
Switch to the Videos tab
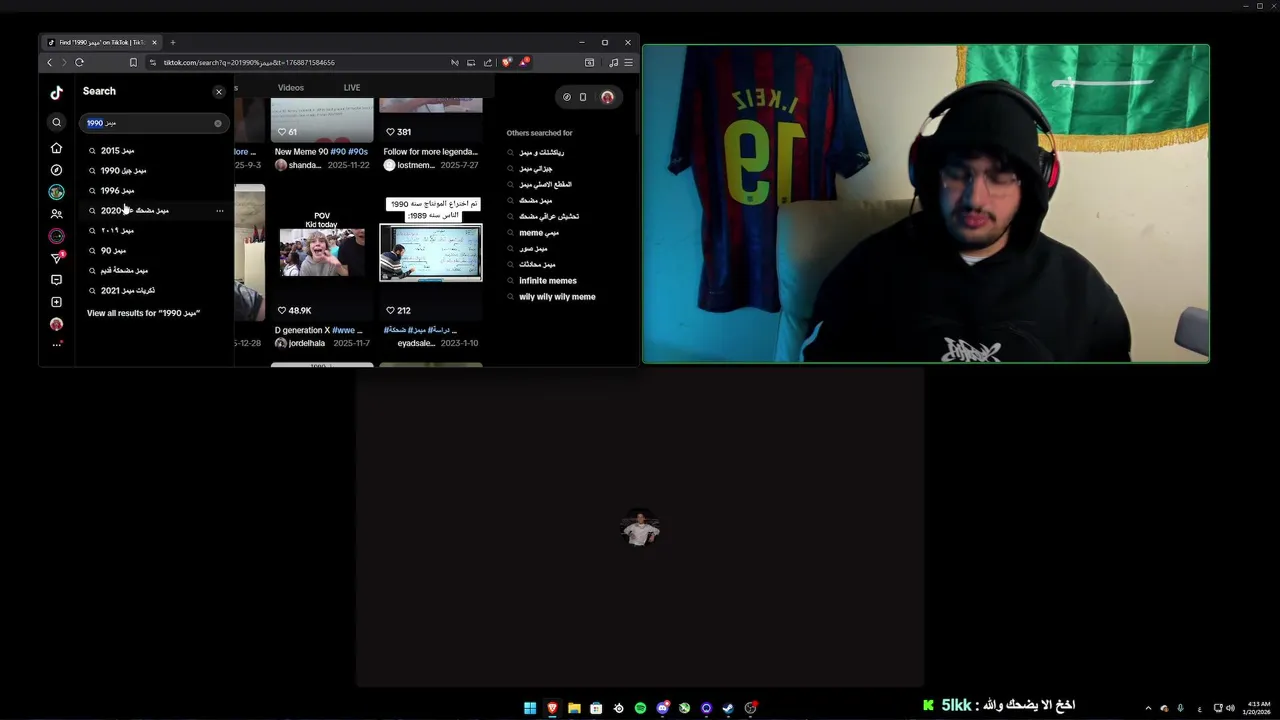point(291,88)
